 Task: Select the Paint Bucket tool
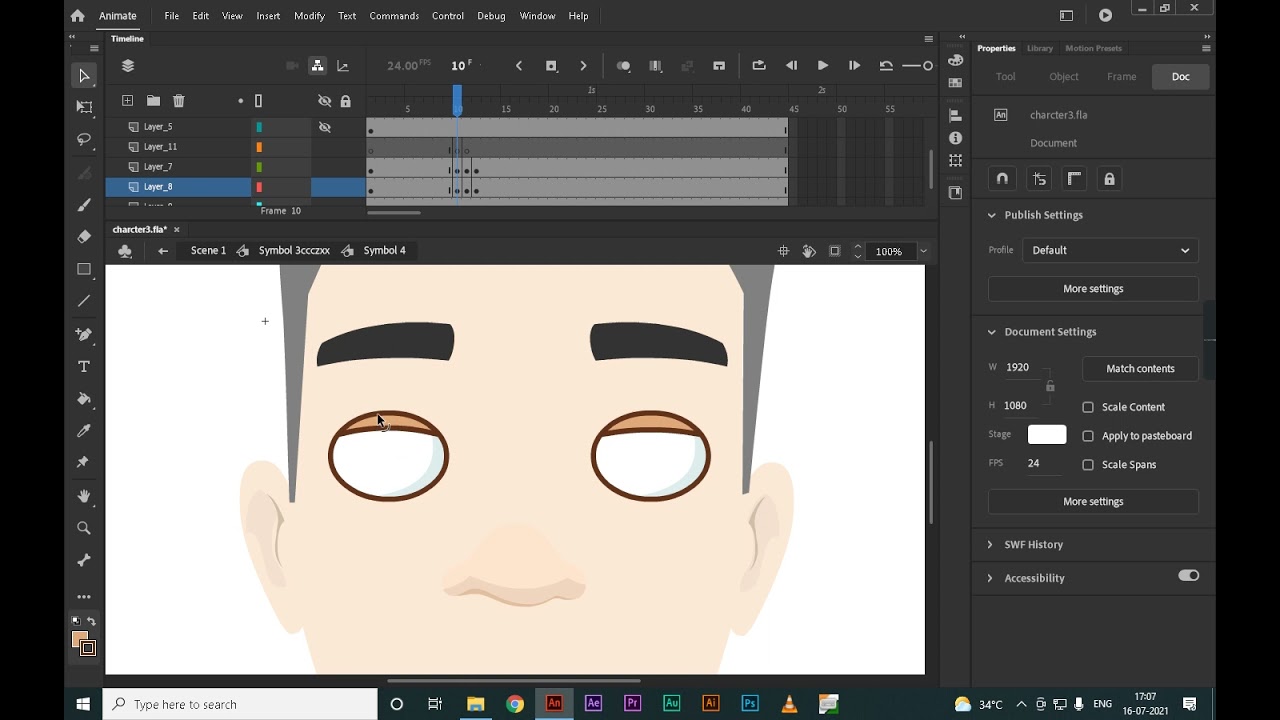click(84, 399)
